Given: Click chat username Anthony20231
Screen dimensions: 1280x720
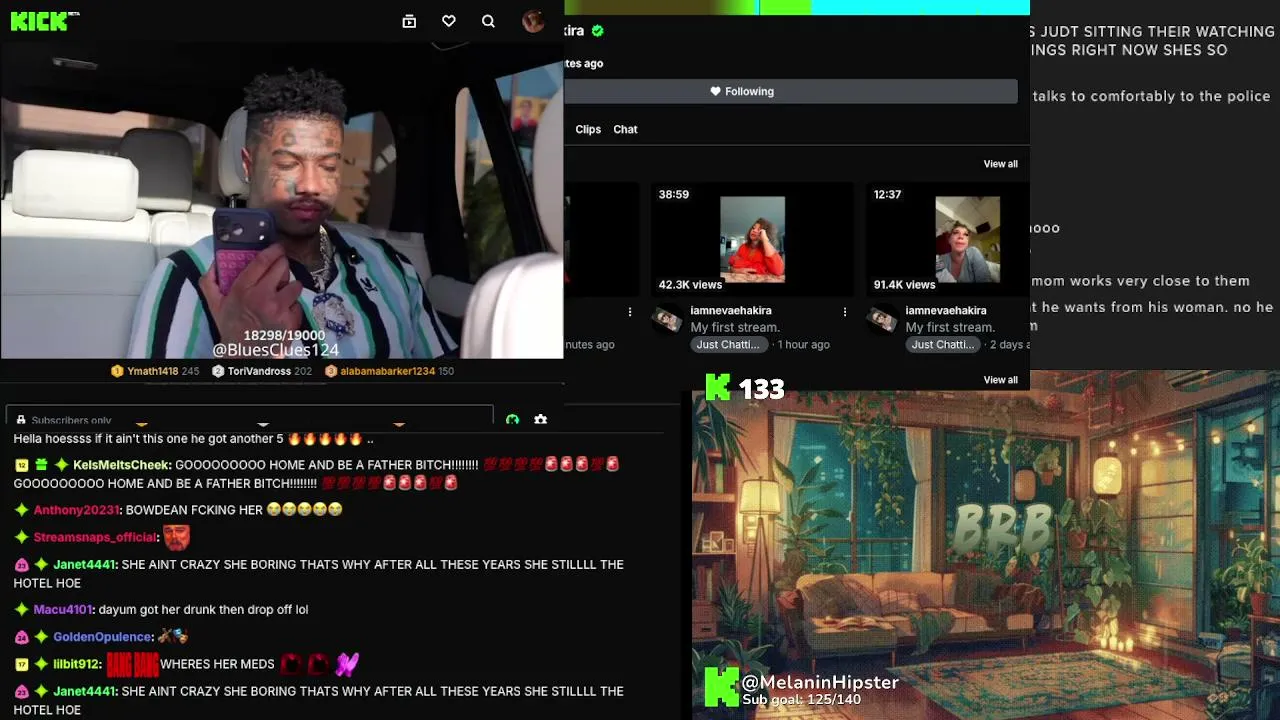Looking at the screenshot, I should pos(76,510).
